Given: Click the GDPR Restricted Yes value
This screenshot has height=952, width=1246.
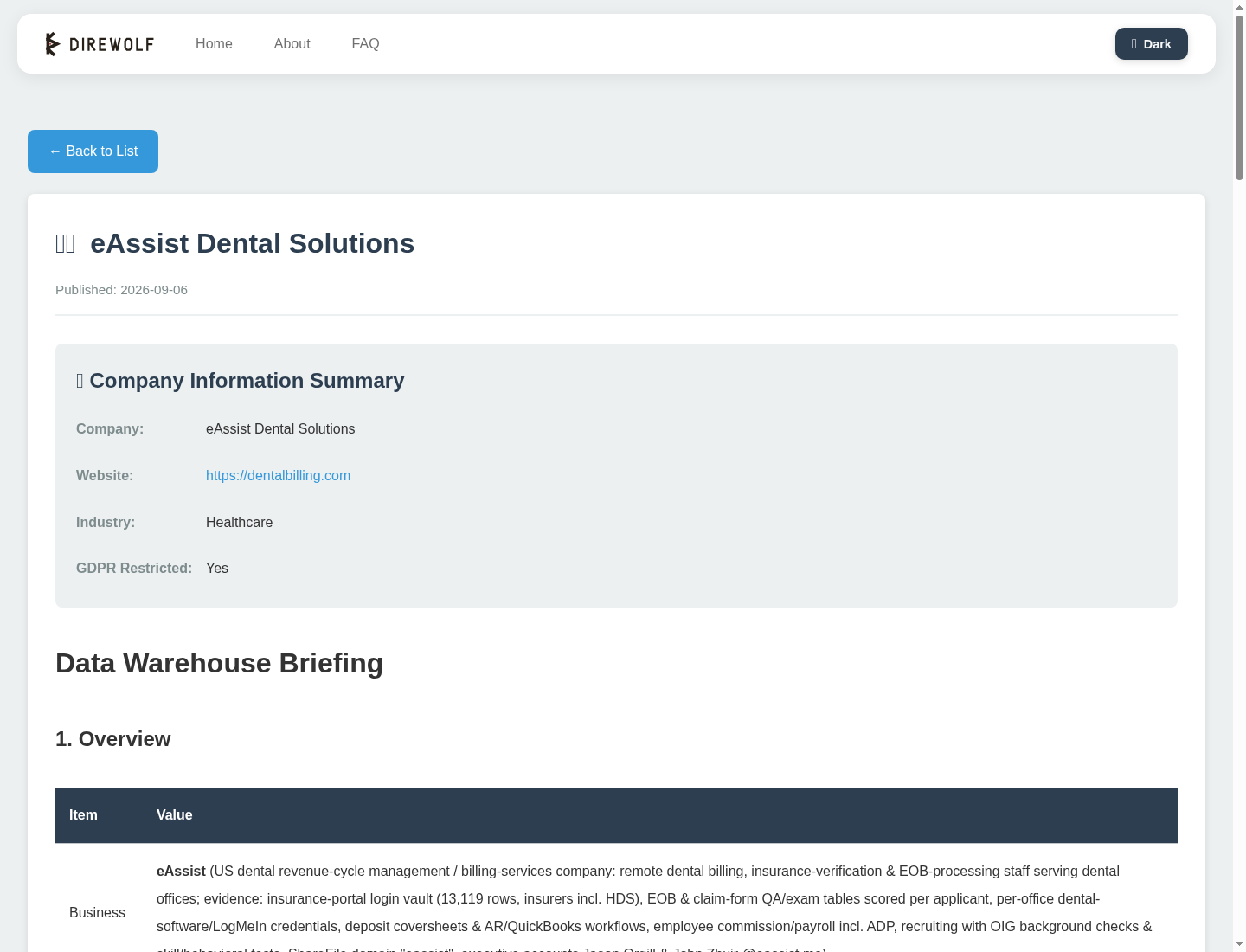Looking at the screenshot, I should tap(217, 568).
